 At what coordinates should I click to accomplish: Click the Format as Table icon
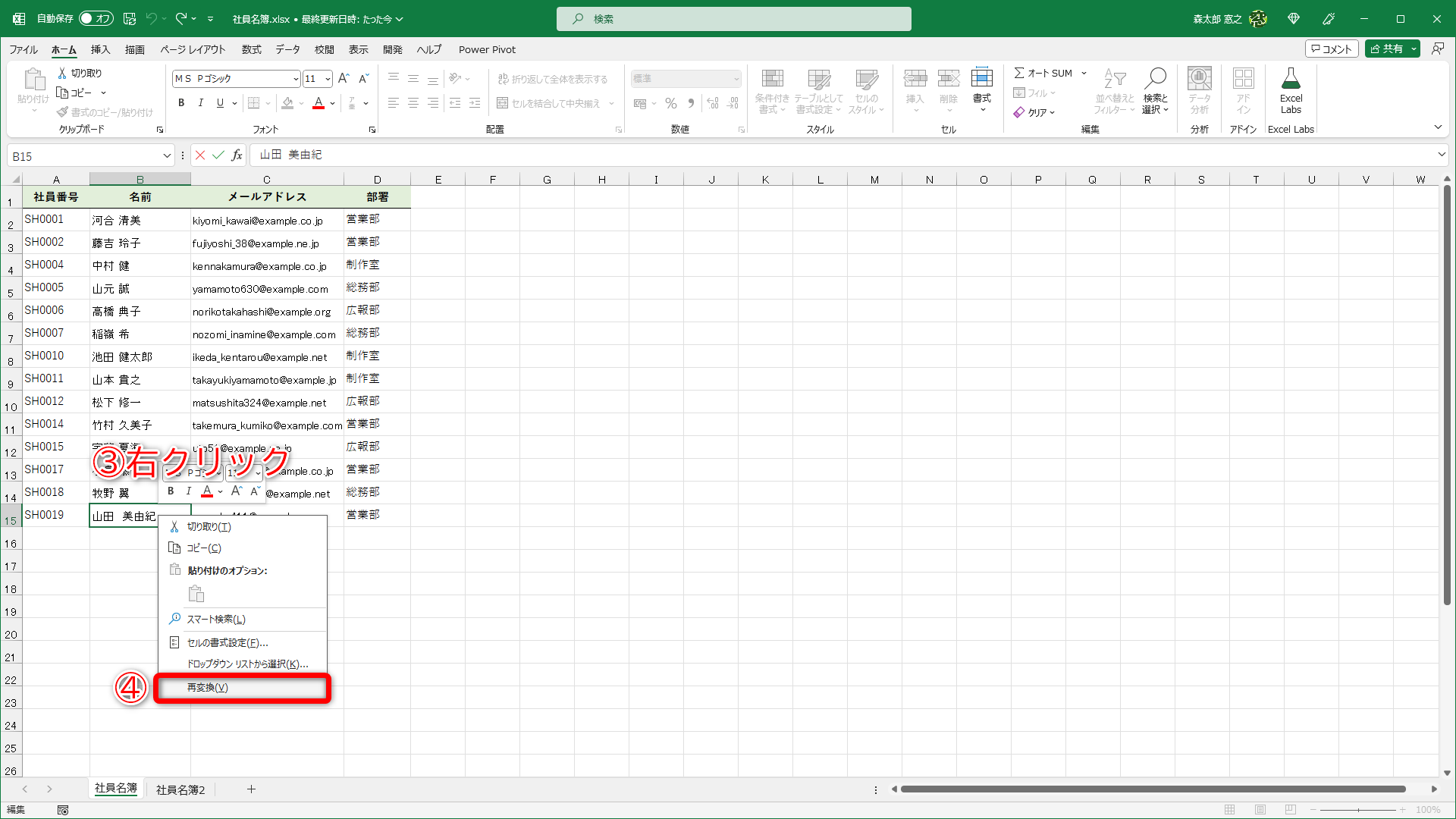pyautogui.click(x=820, y=91)
